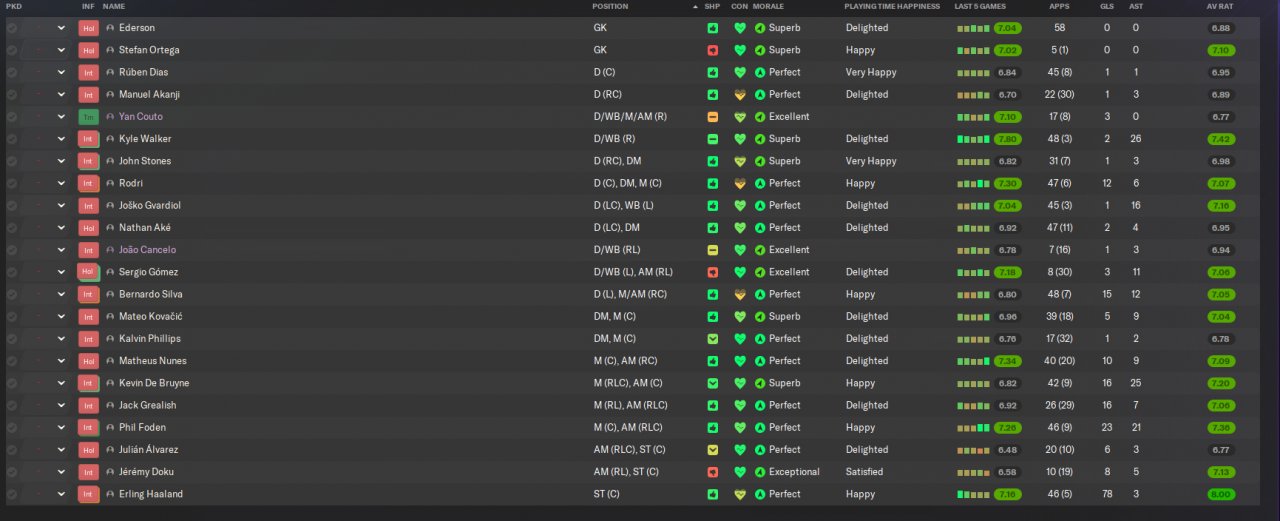Click the Perfect morale arrow icon for Joško Gvardiol

(x=760, y=205)
